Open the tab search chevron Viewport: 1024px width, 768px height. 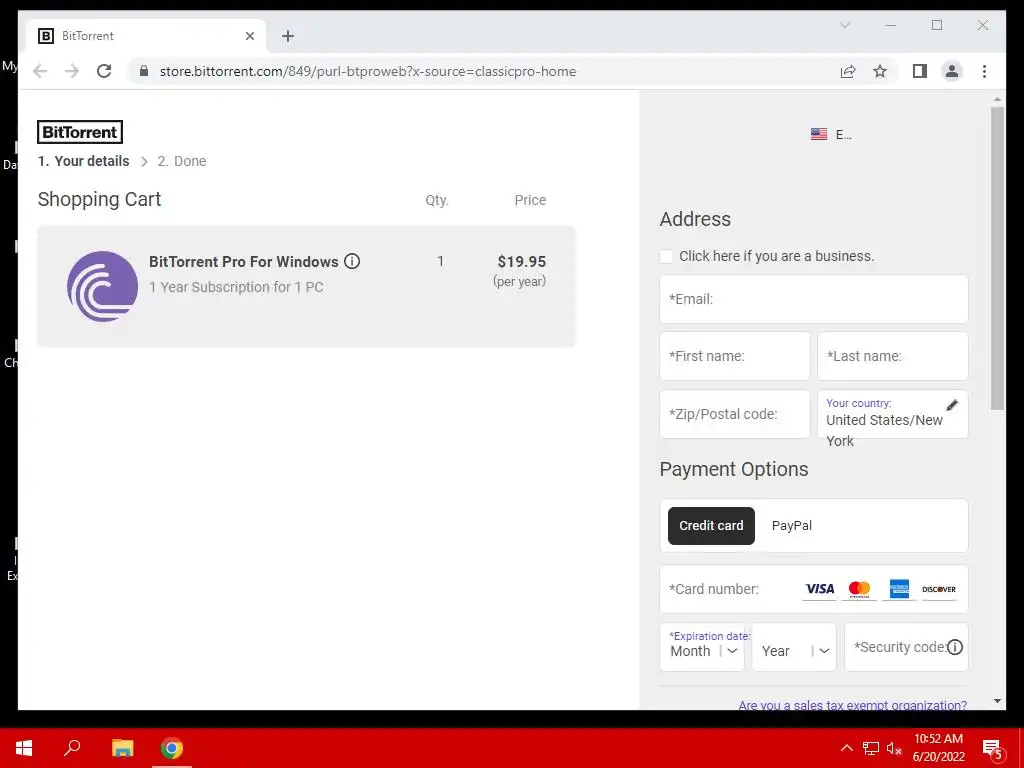(844, 25)
